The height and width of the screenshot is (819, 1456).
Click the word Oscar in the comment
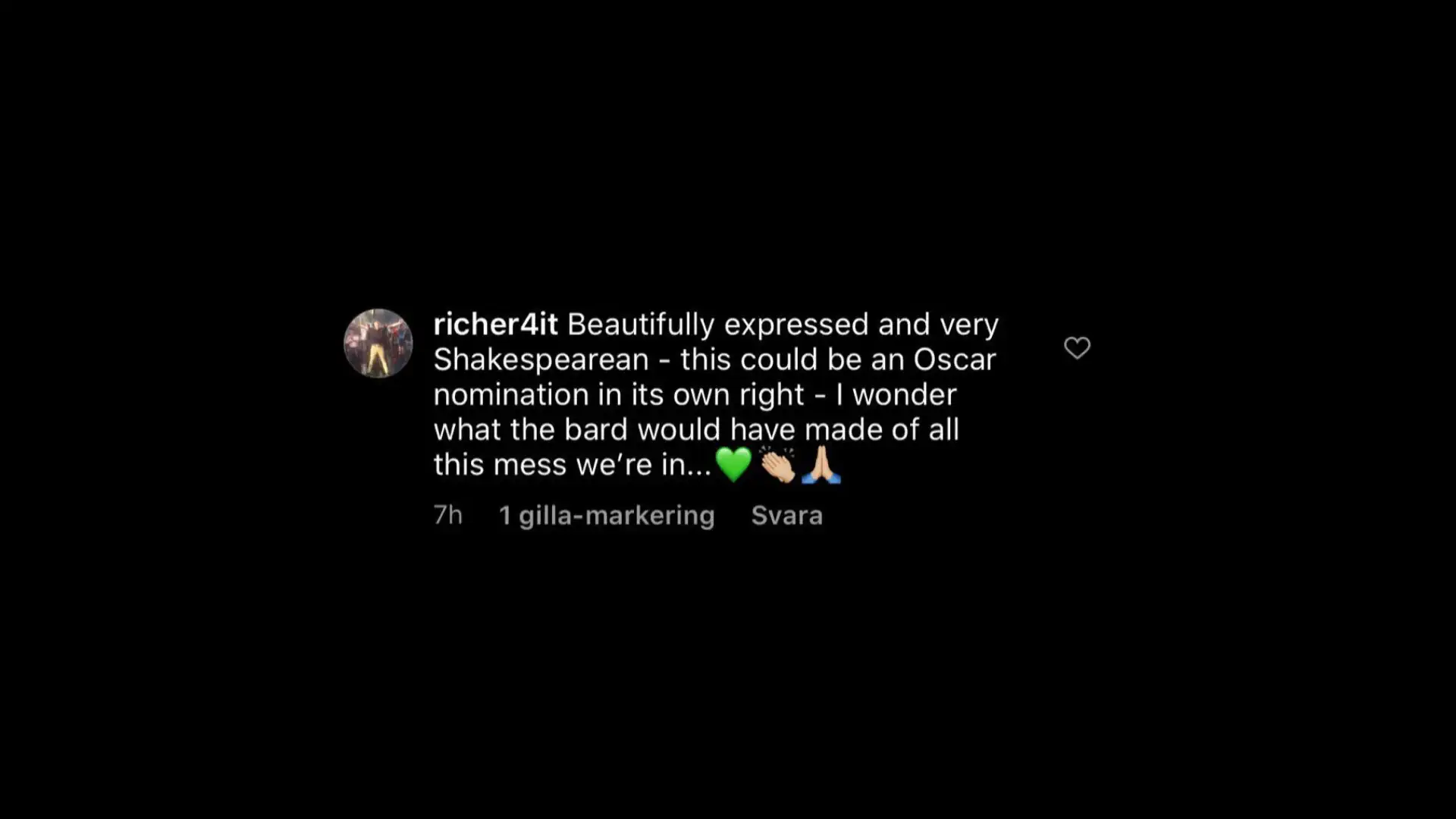coord(954,359)
